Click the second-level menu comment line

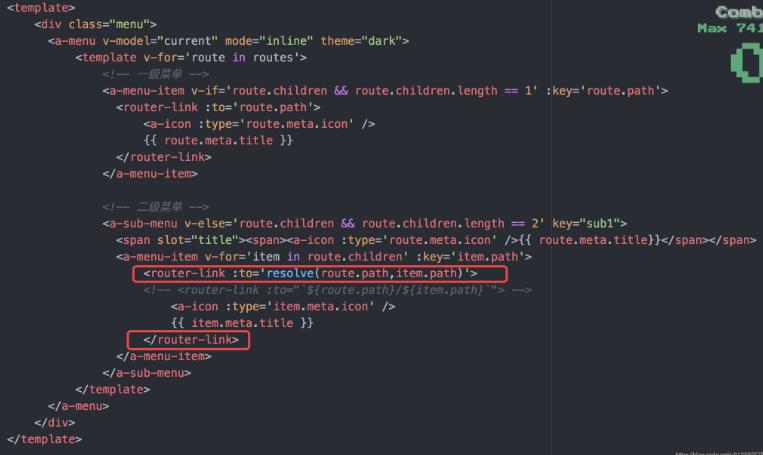click(x=155, y=207)
